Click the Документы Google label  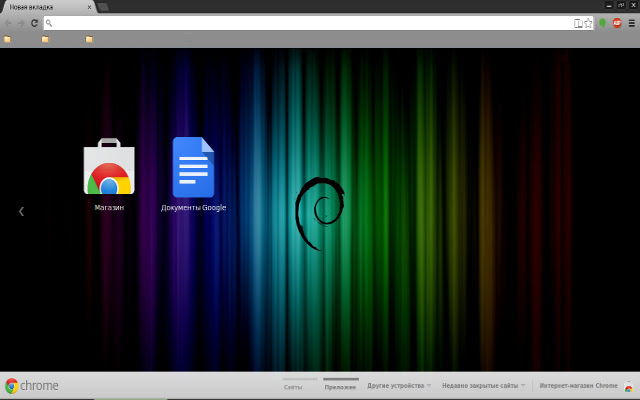[193, 207]
